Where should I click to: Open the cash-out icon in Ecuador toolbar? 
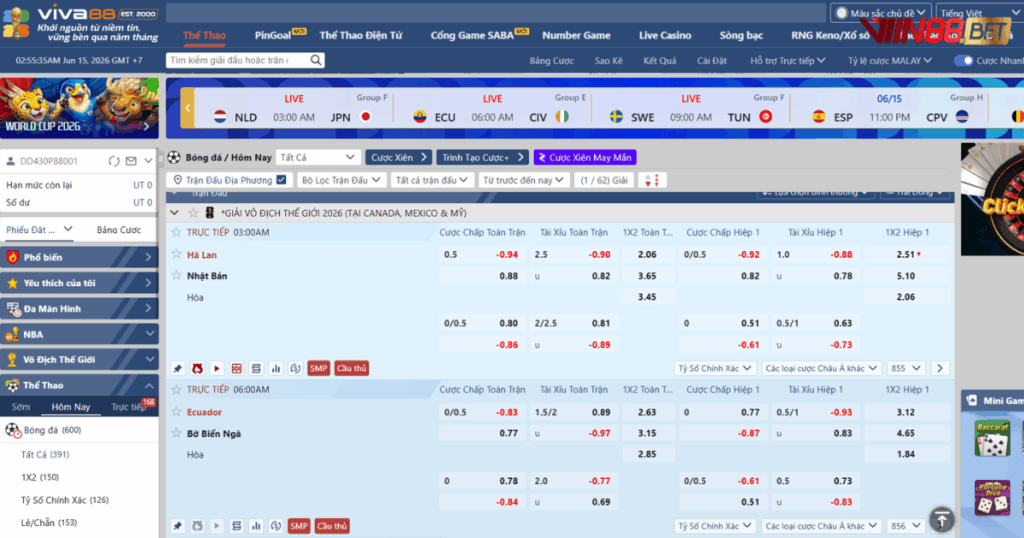(276, 526)
